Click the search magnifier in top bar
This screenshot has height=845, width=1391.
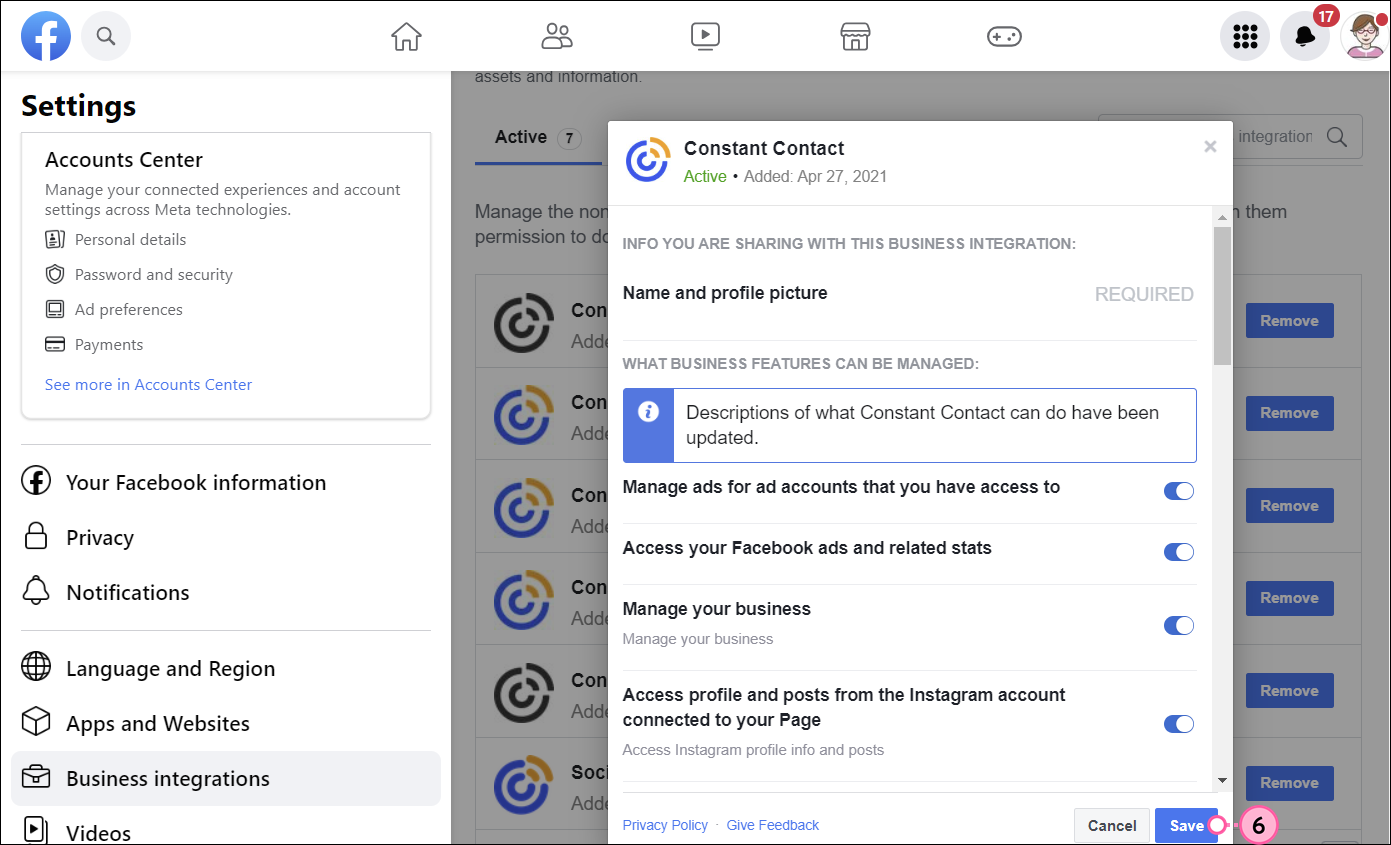(x=106, y=37)
